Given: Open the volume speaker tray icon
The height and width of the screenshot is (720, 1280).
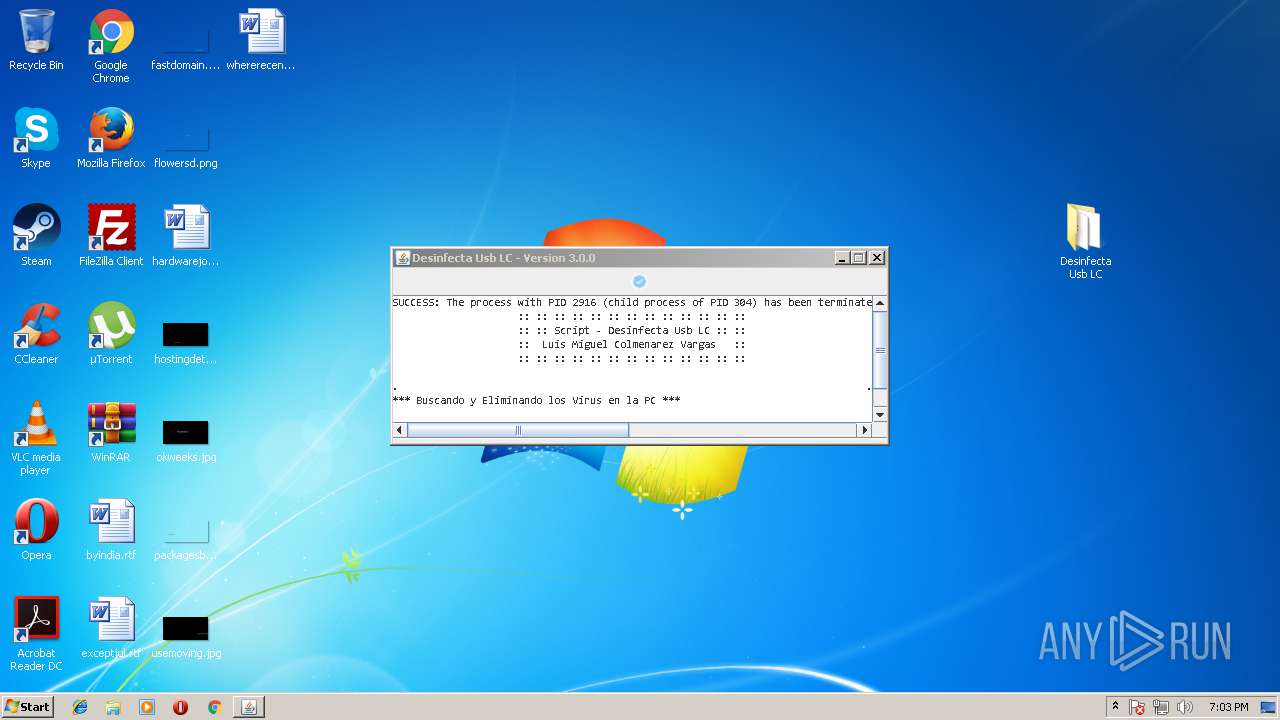Looking at the screenshot, I should (1185, 707).
